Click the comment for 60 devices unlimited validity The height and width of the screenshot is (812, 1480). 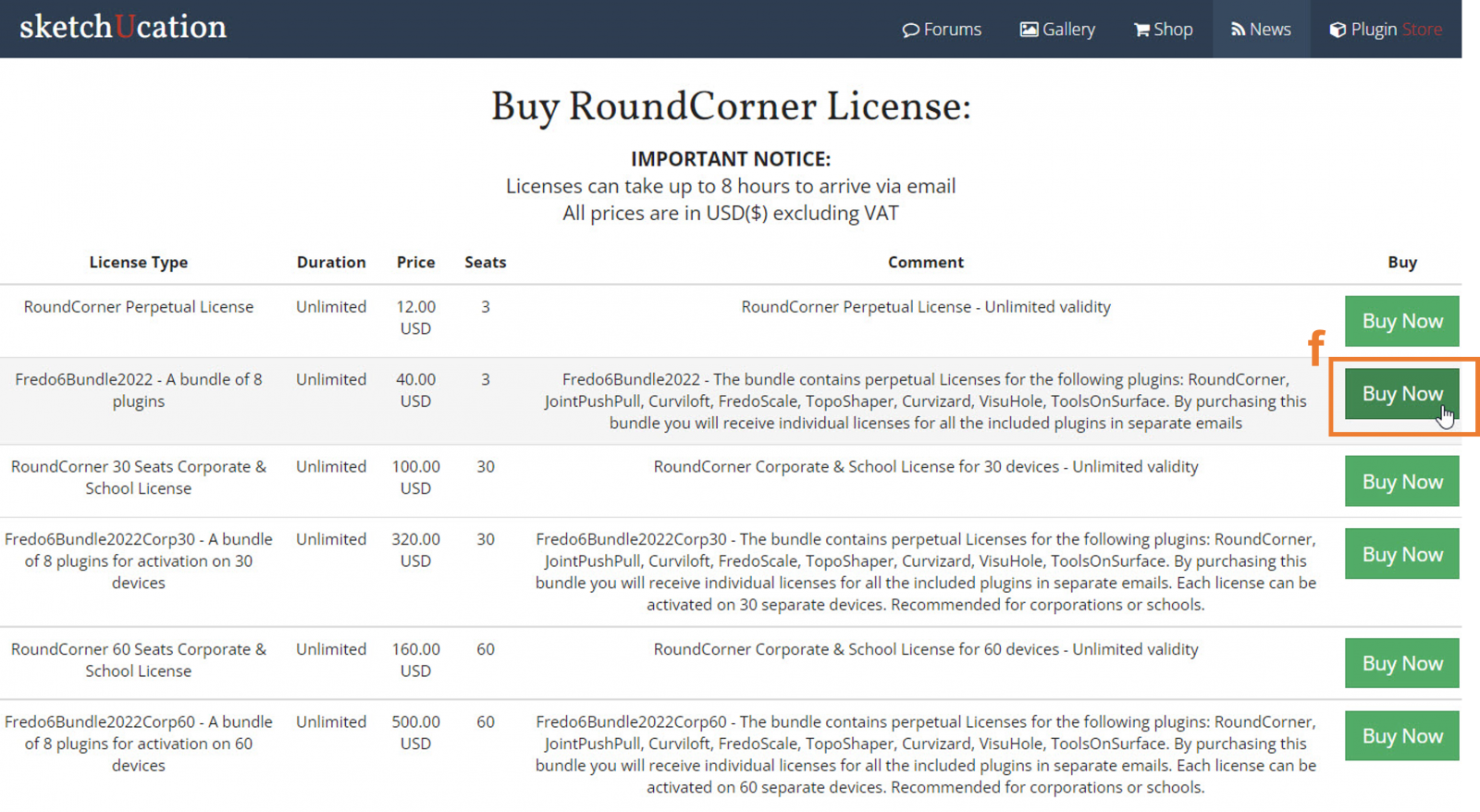point(926,649)
